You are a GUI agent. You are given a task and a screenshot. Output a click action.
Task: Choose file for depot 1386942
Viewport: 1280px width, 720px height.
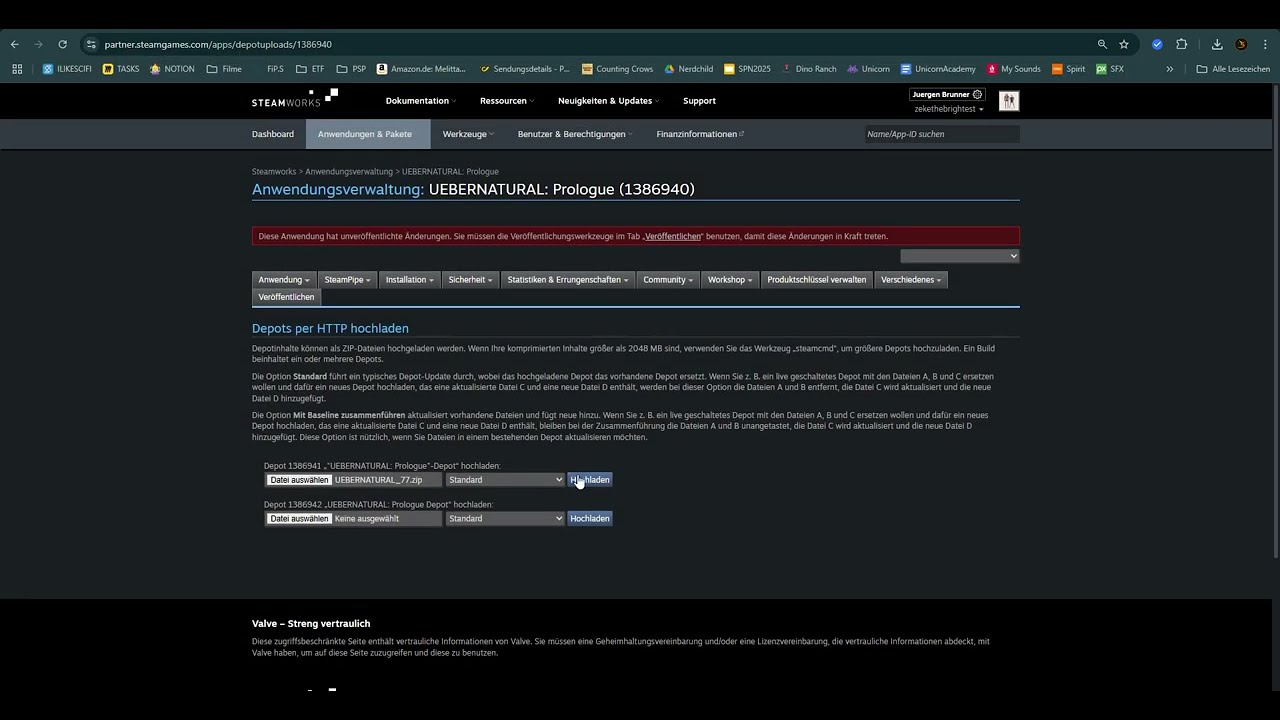tap(299, 519)
